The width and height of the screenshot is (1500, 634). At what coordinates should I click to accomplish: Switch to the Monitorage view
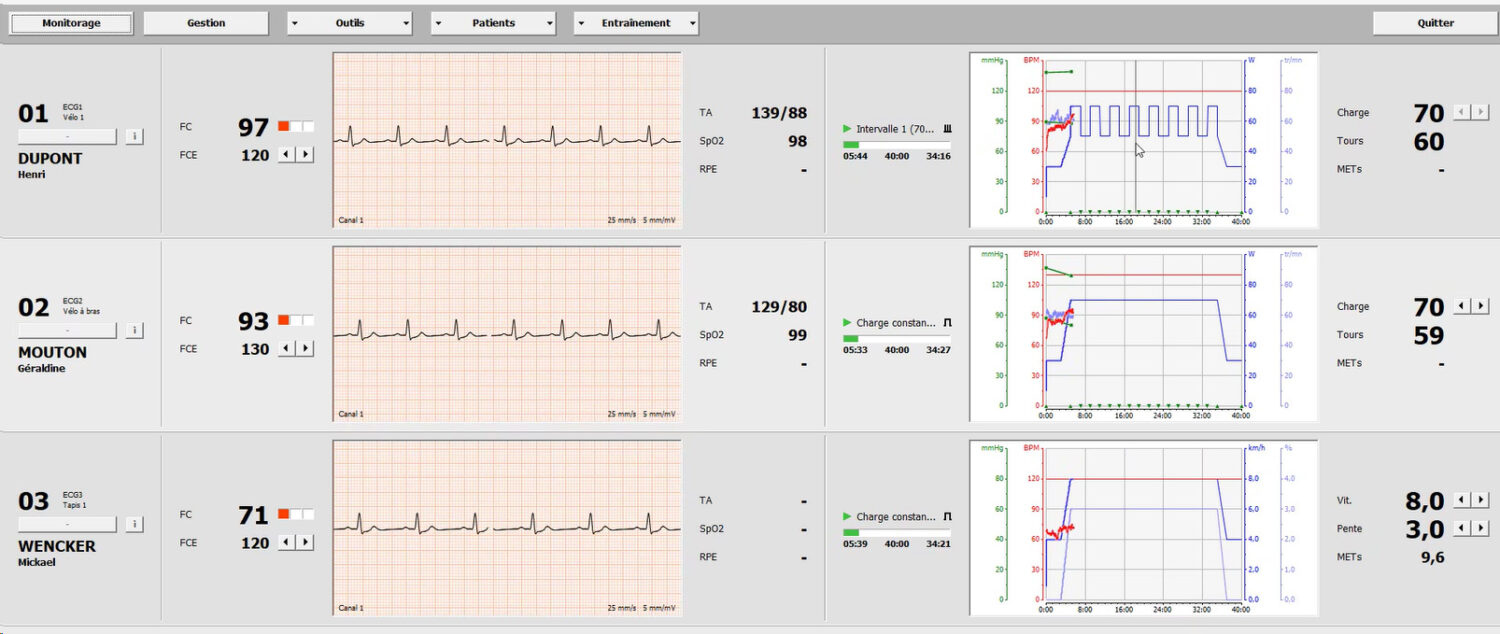point(71,23)
